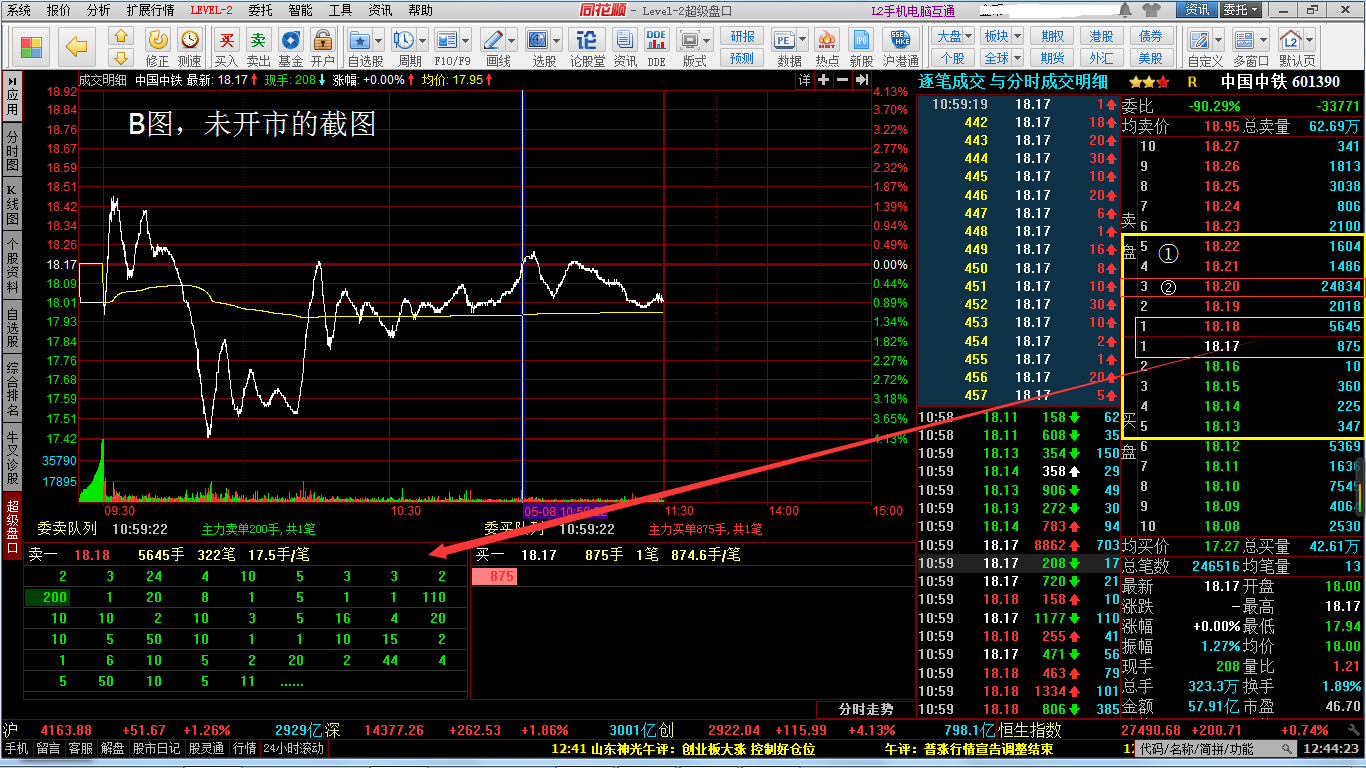Open the 选股 stock picker icon
The image size is (1366, 768).
(x=538, y=40)
